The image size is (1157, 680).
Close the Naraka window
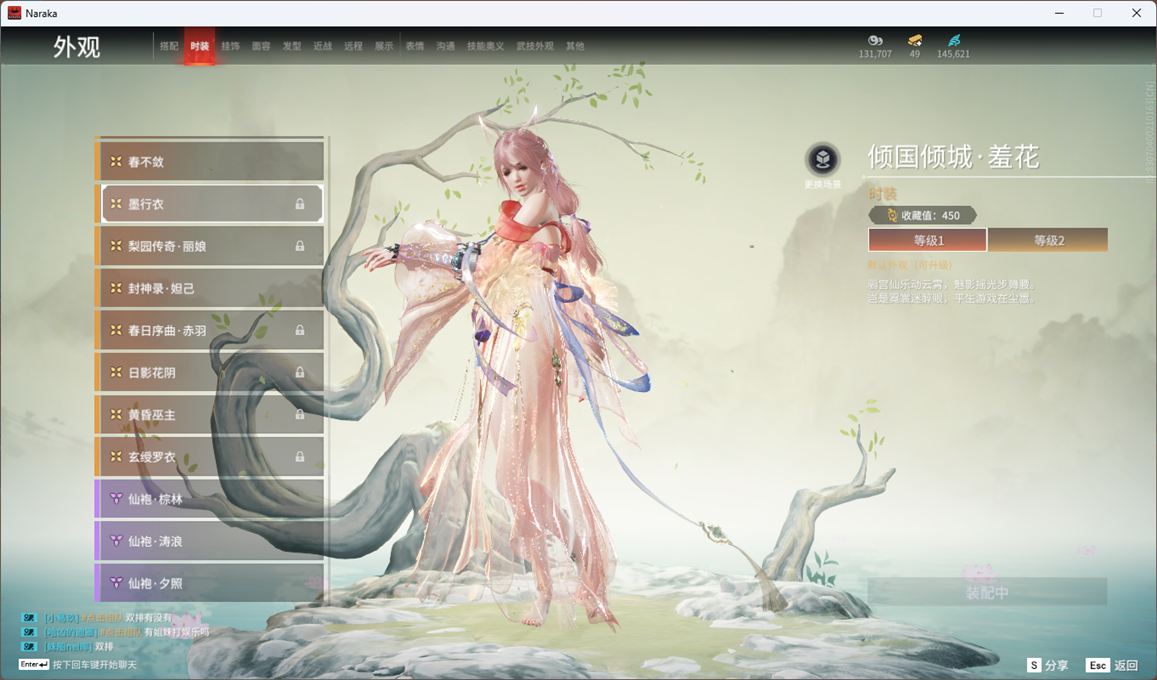click(1136, 13)
